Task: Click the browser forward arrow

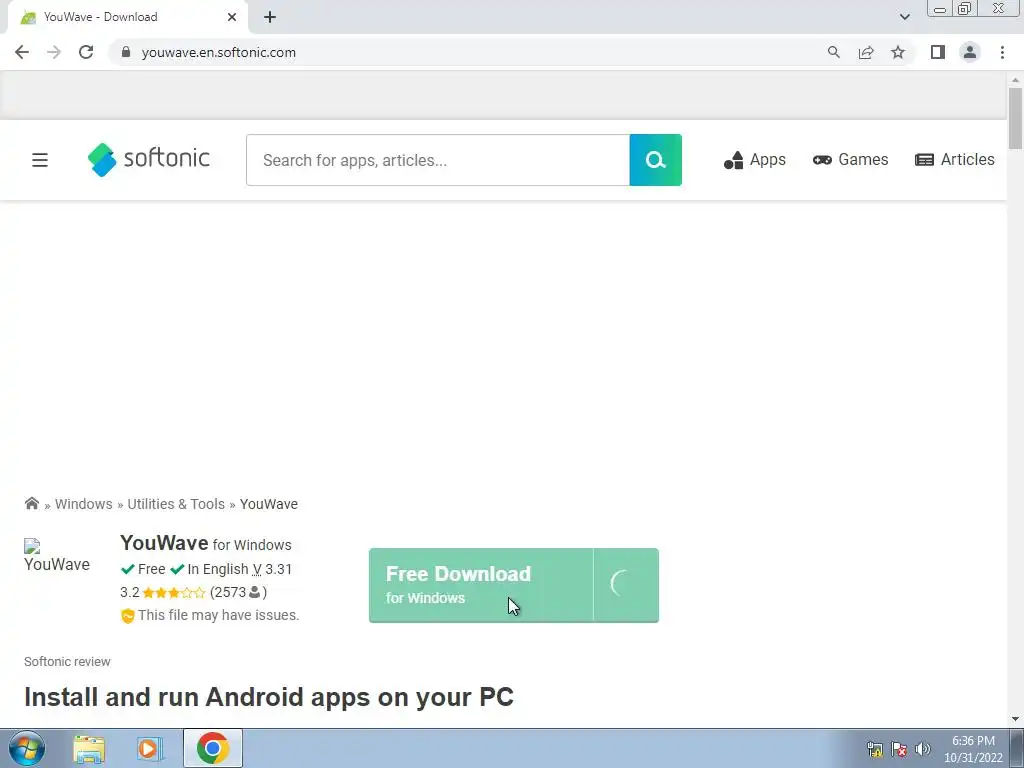Action: [54, 52]
